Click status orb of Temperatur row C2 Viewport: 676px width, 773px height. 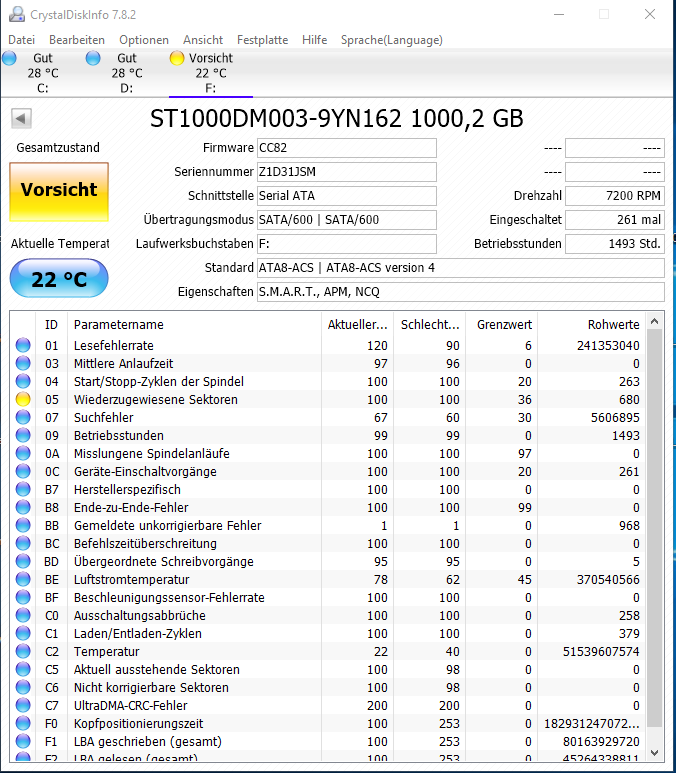click(x=23, y=651)
